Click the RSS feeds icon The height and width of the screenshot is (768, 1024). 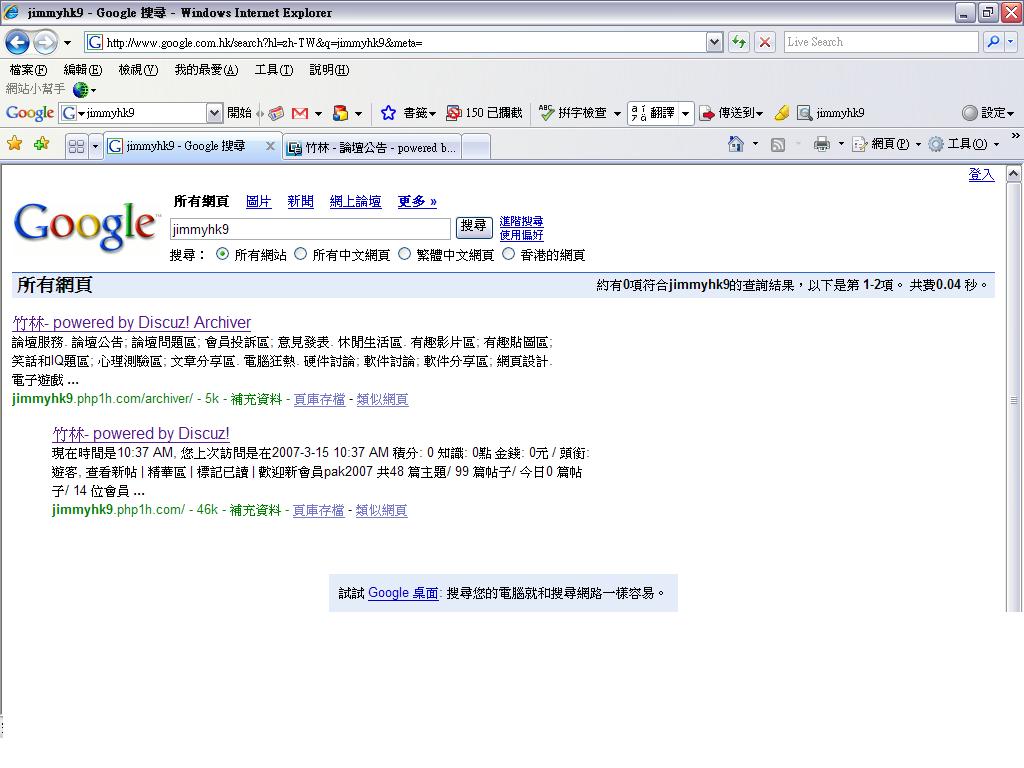click(x=778, y=145)
